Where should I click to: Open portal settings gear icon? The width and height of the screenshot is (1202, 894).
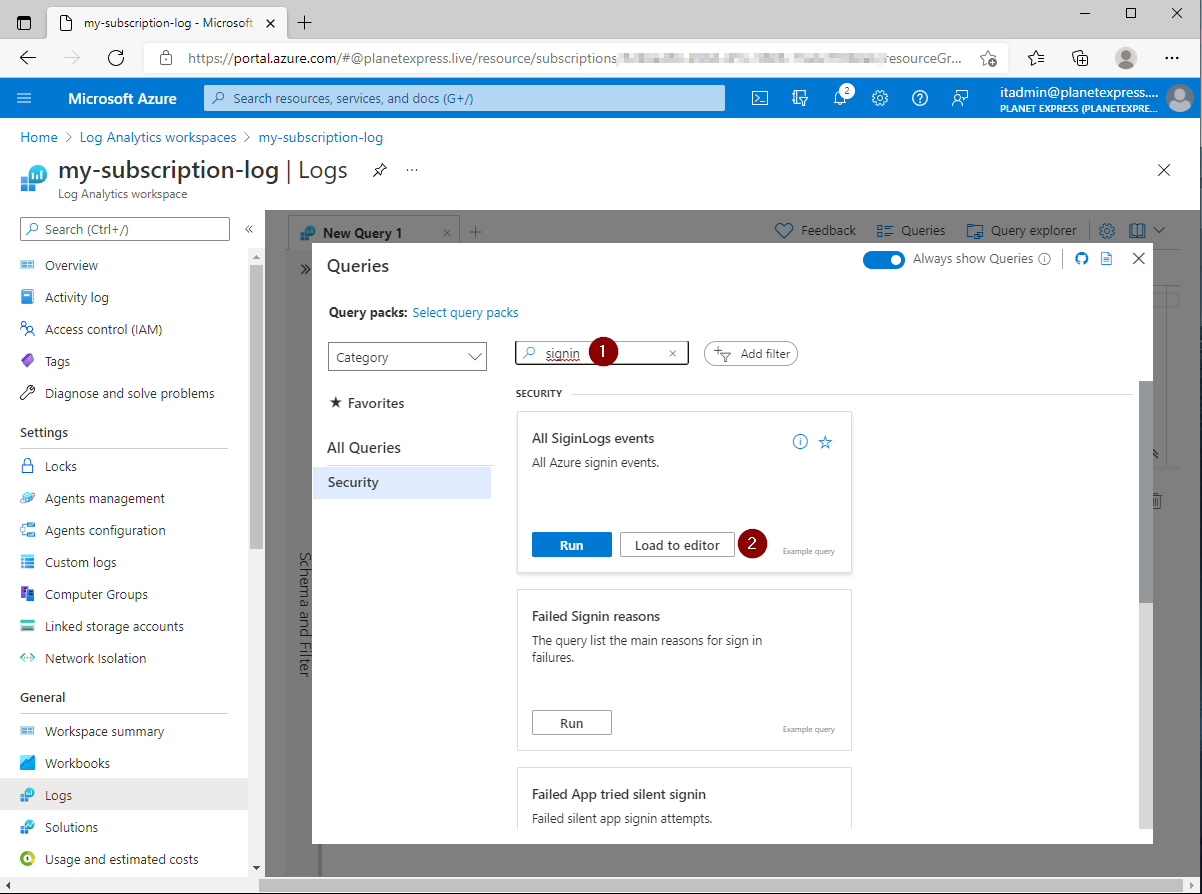pos(880,98)
